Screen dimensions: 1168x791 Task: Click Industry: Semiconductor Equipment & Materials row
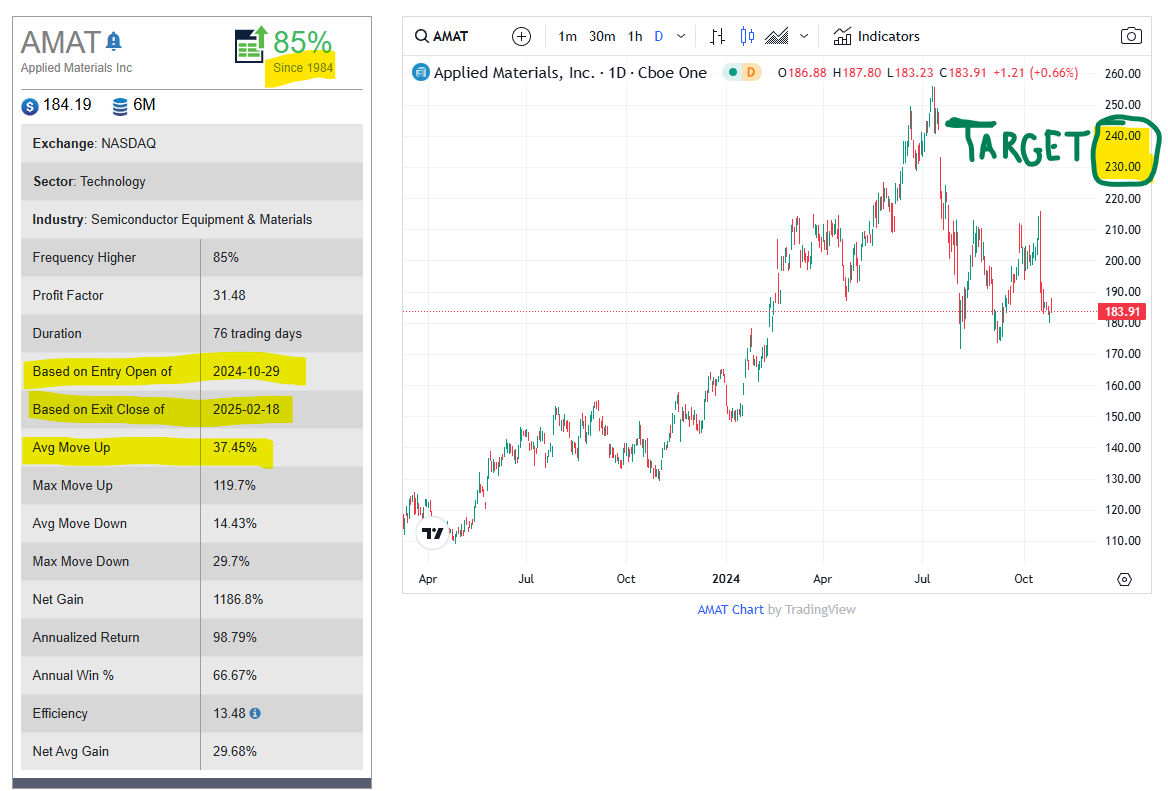pyautogui.click(x=192, y=220)
